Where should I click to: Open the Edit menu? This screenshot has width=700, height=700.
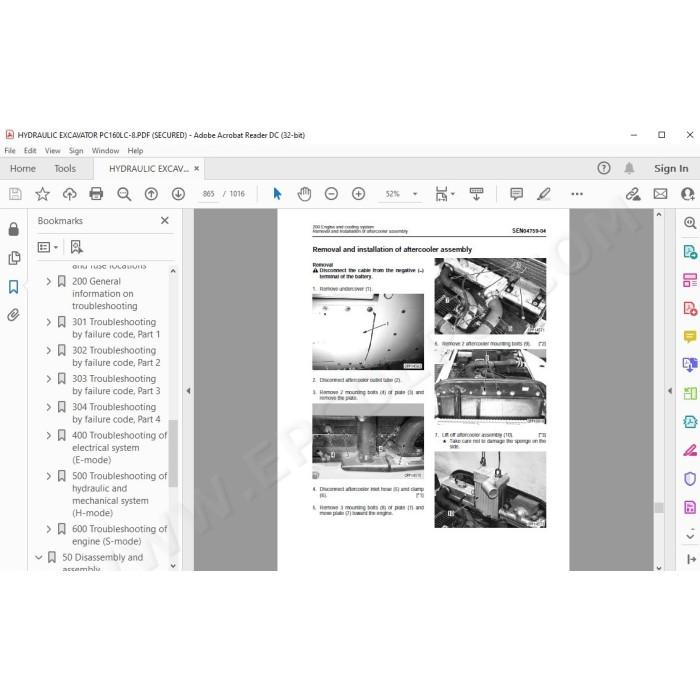coord(30,151)
